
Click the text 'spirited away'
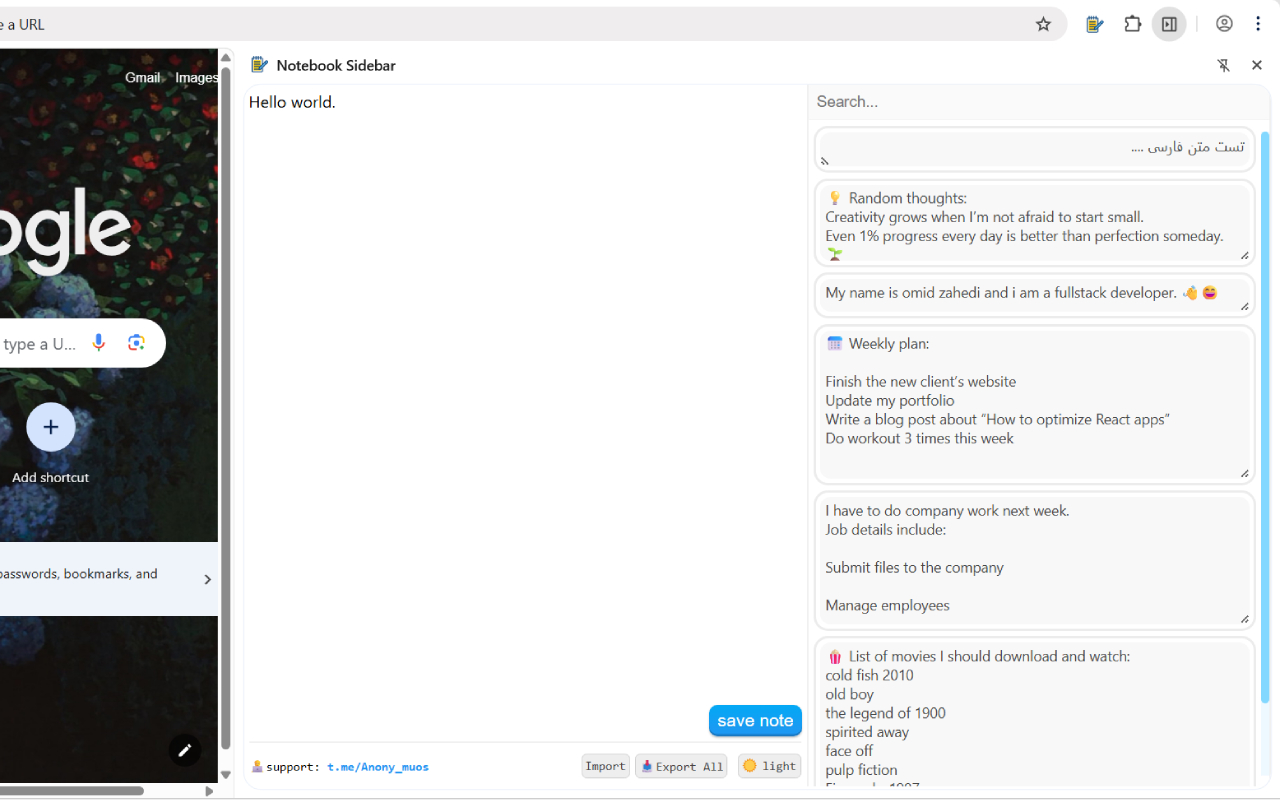coord(867,732)
